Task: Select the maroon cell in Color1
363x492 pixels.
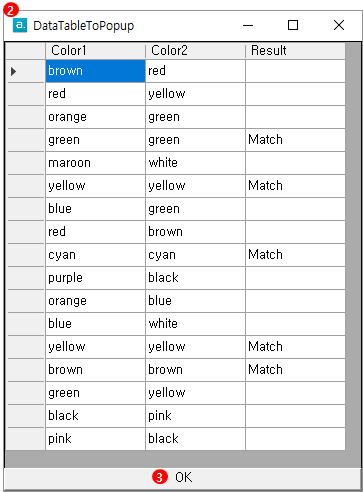Action: coord(95,163)
